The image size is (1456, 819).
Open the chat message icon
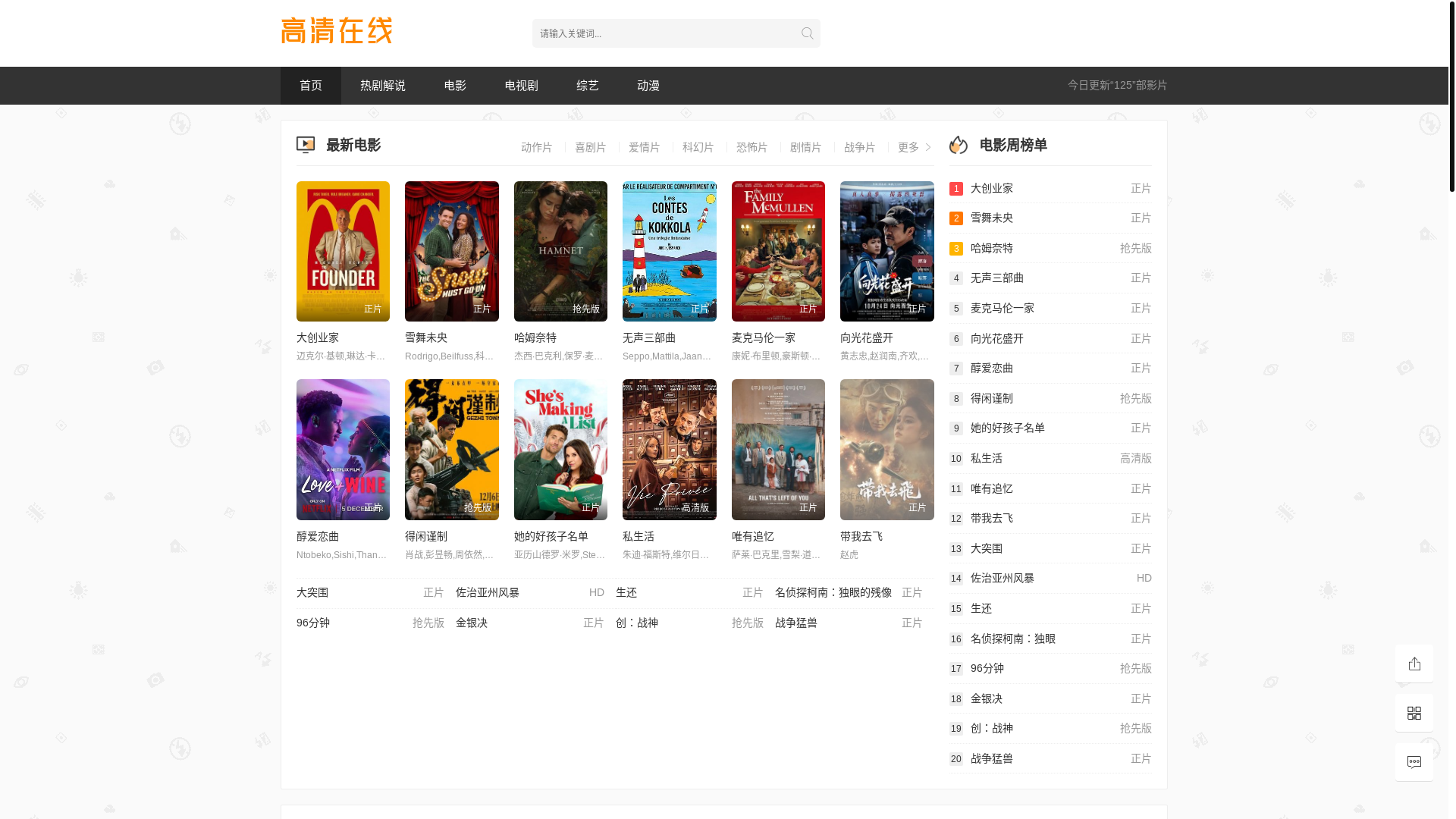[1414, 762]
